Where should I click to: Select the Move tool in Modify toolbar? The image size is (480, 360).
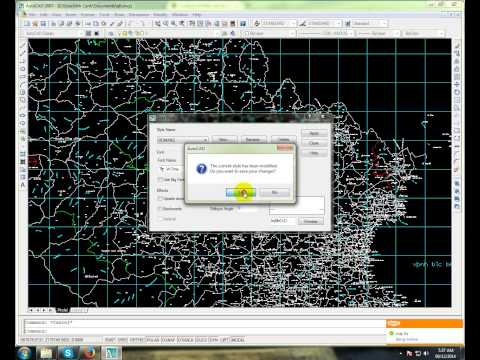coord(457,85)
